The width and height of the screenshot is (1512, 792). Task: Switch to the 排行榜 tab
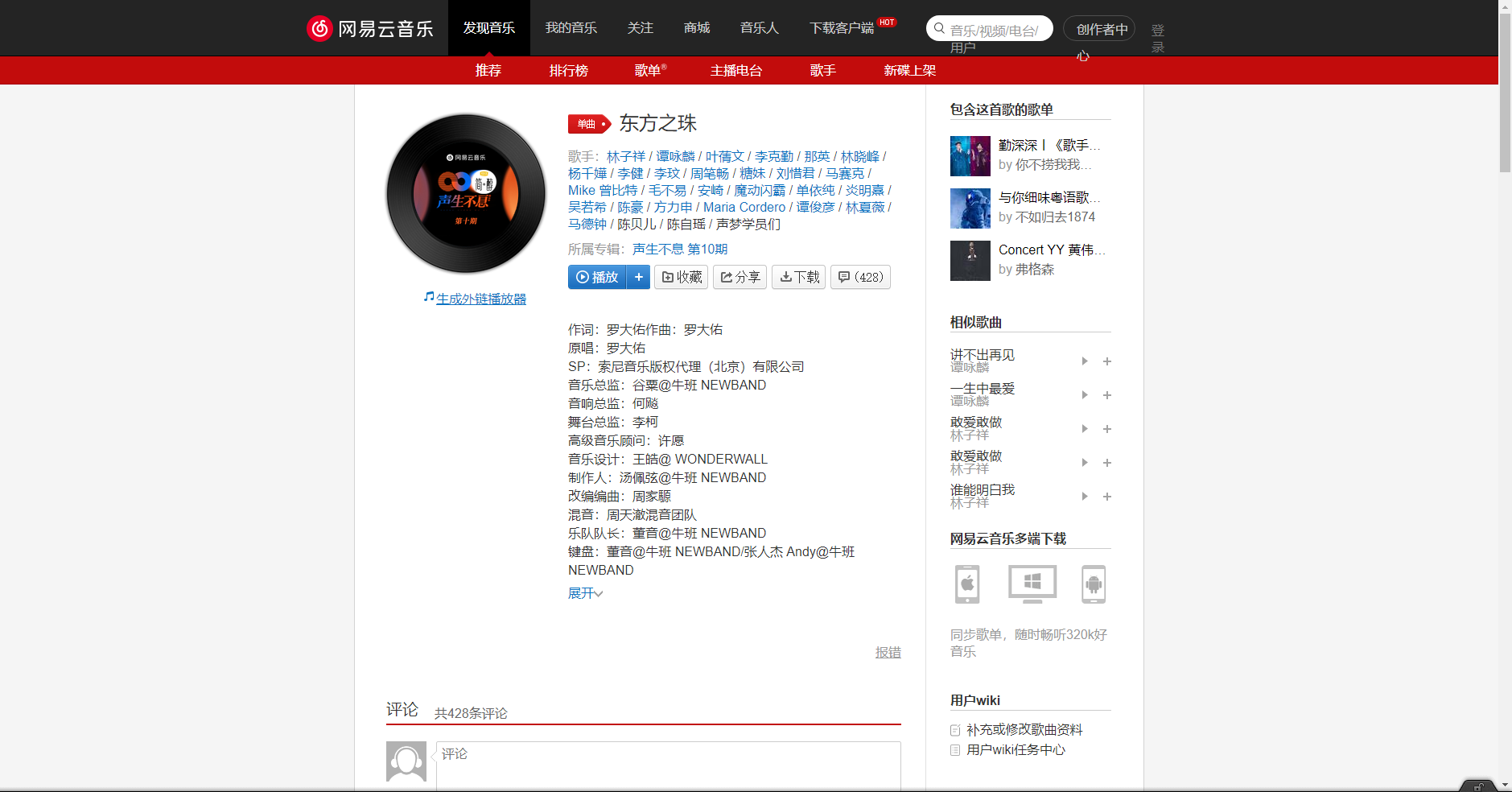click(568, 71)
